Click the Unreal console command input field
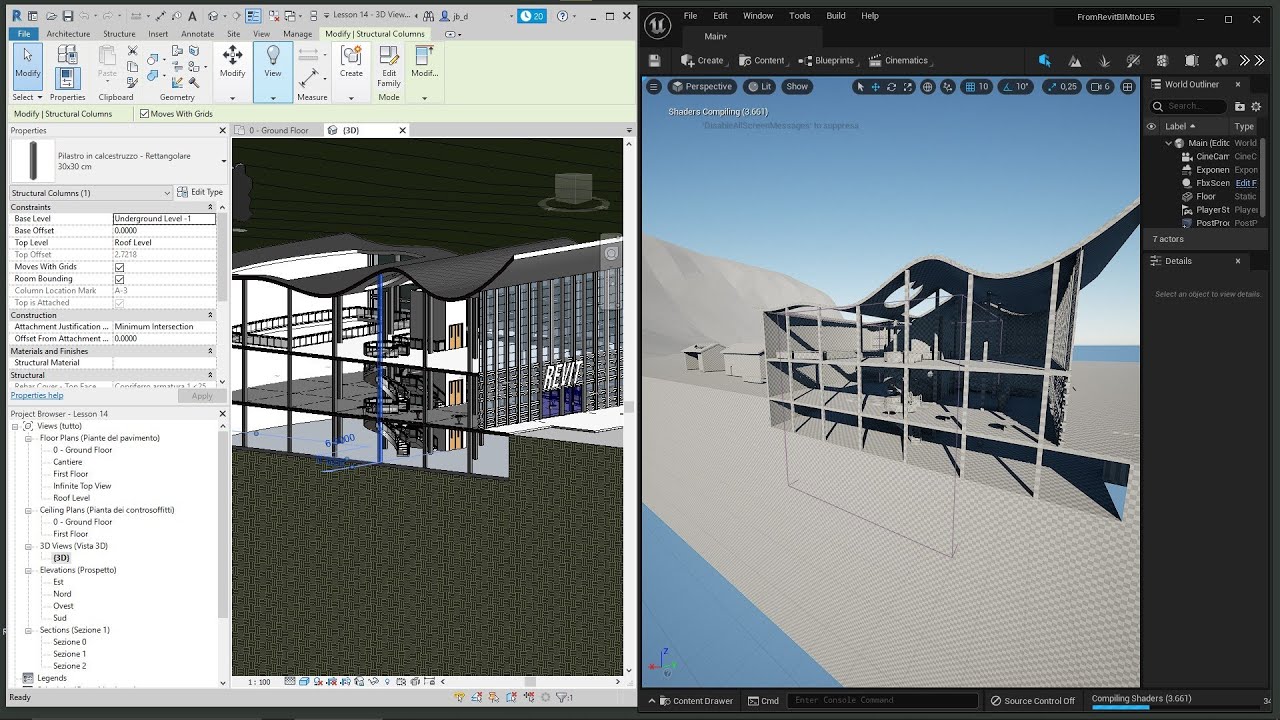This screenshot has height=720, width=1280. pos(882,701)
